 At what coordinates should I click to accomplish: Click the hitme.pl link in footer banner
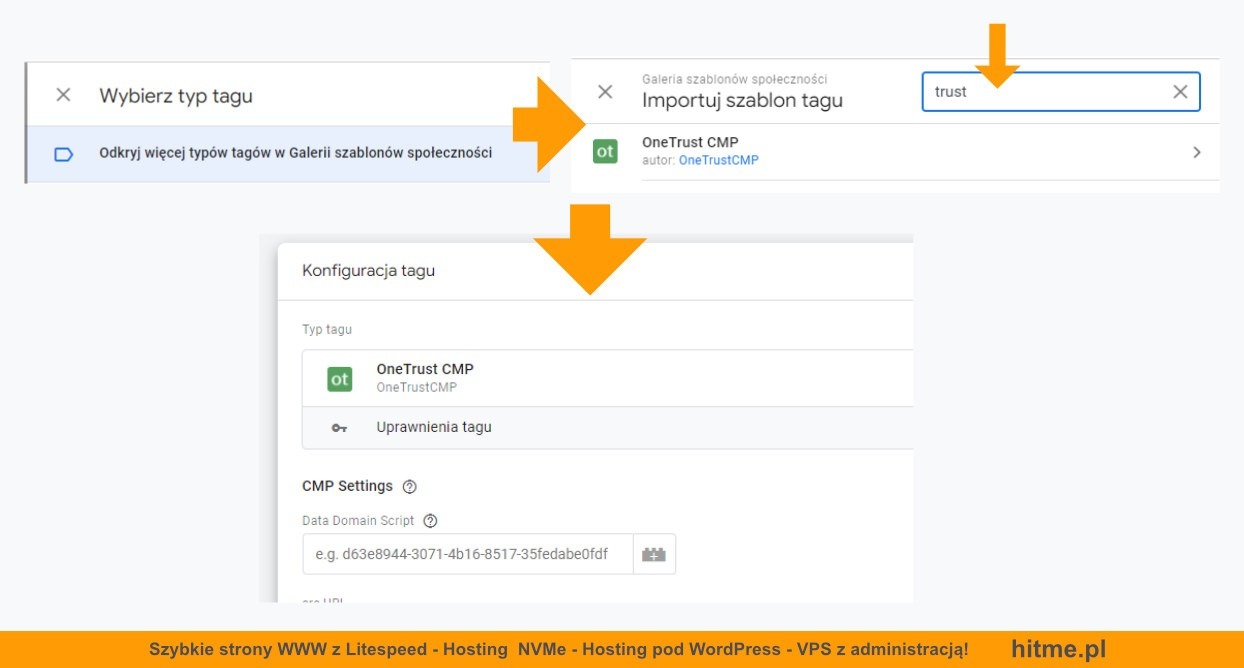point(1058,649)
